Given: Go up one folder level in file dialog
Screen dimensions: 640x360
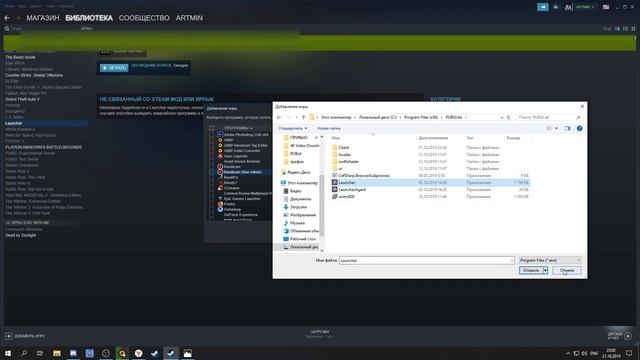Looking at the screenshot, I should (x=303, y=117).
